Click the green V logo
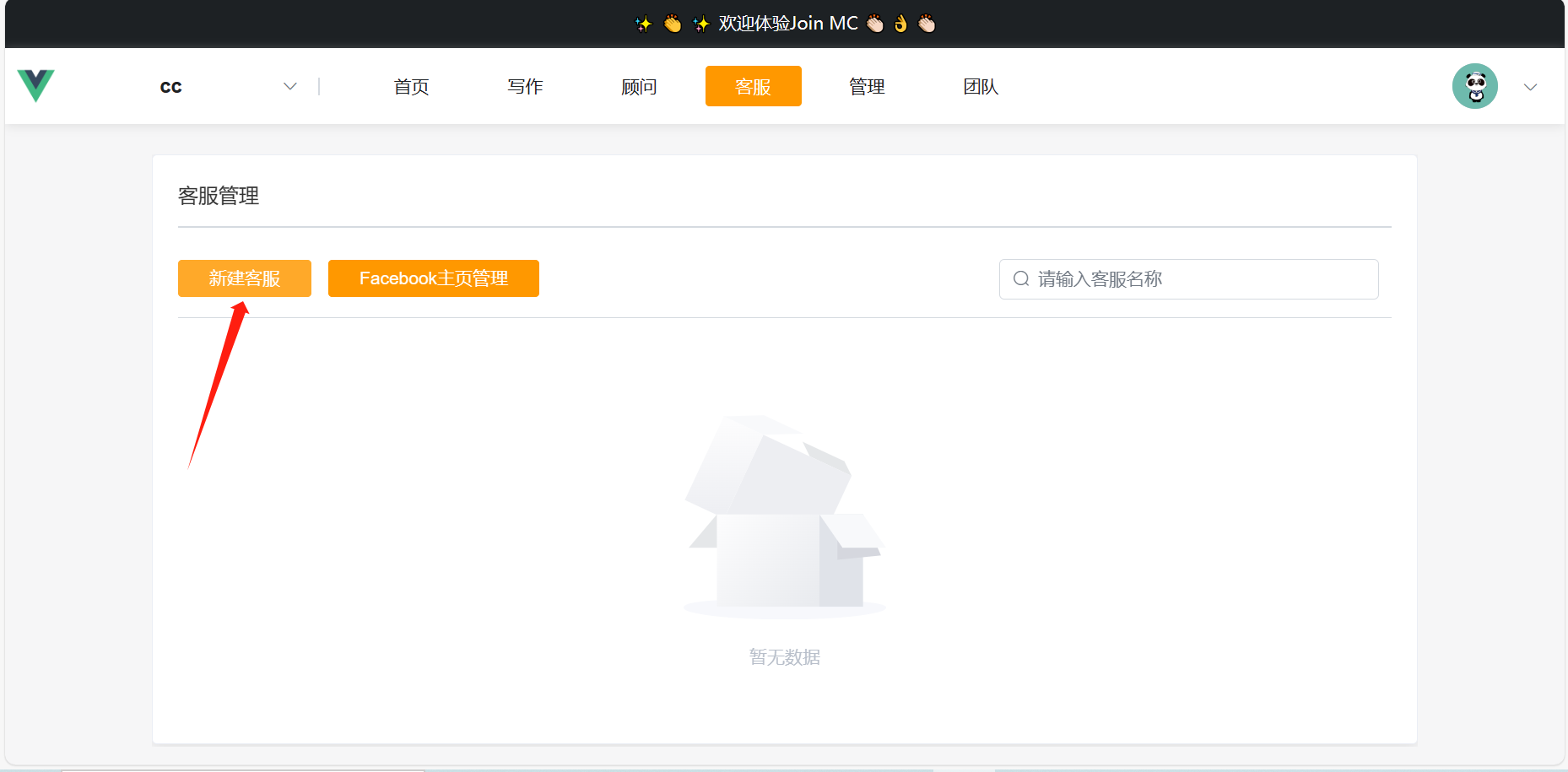Screen dimensions: 1568x772 click(35, 85)
